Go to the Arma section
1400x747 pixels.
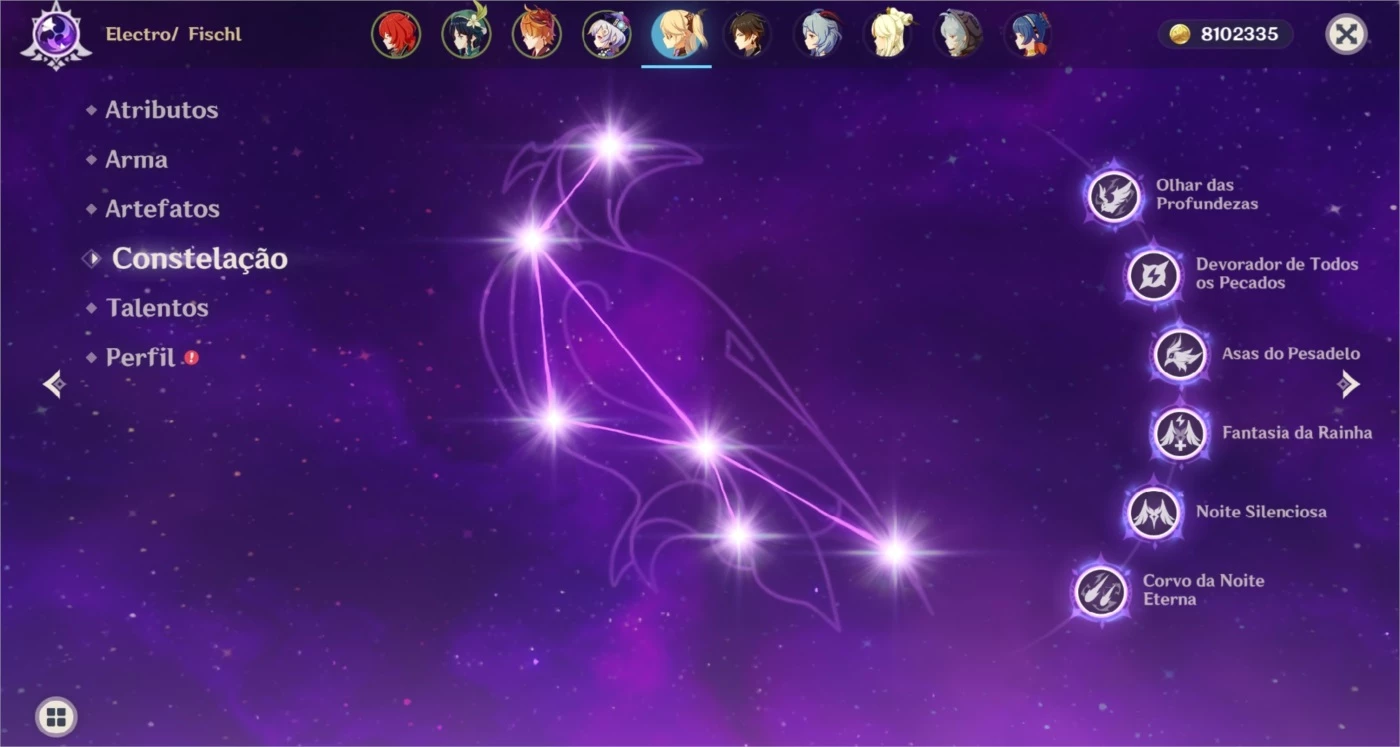tap(136, 160)
